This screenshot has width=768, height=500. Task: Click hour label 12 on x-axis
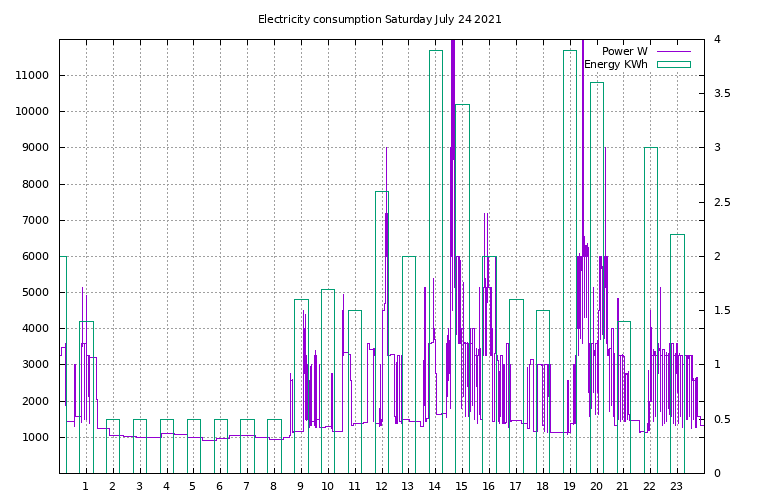click(381, 486)
